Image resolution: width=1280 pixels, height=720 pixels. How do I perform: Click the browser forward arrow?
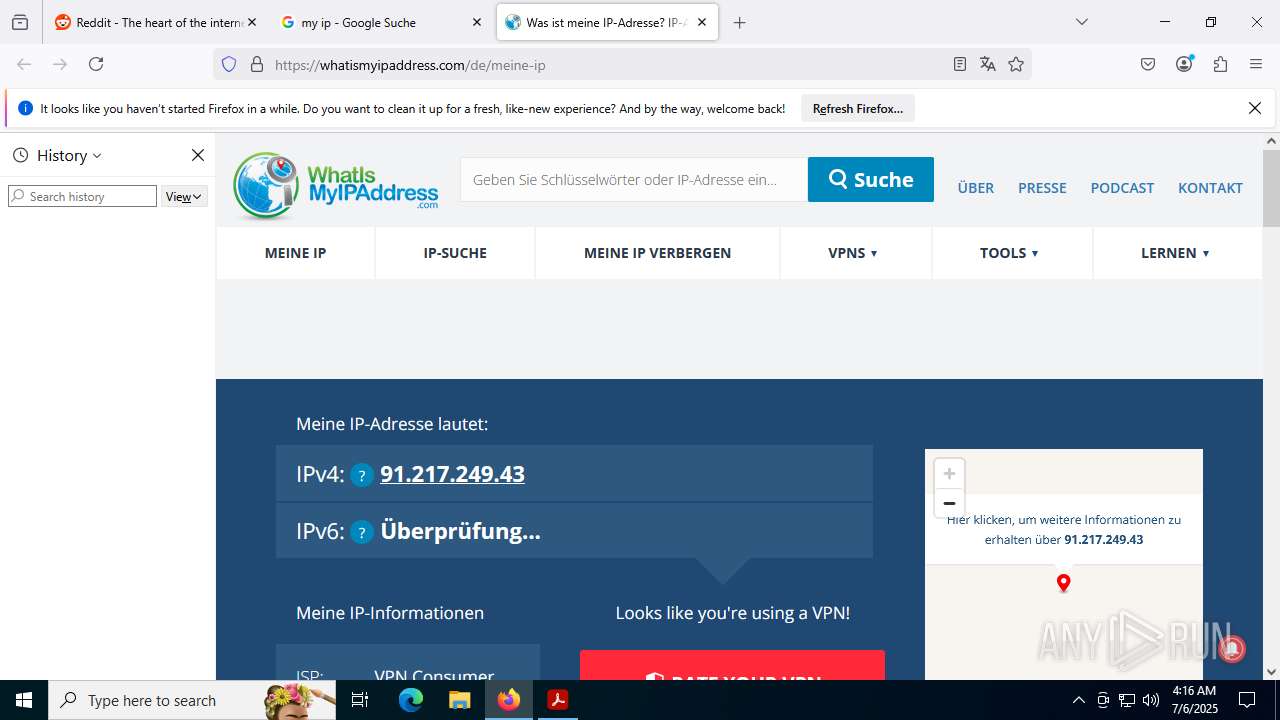pyautogui.click(x=60, y=64)
